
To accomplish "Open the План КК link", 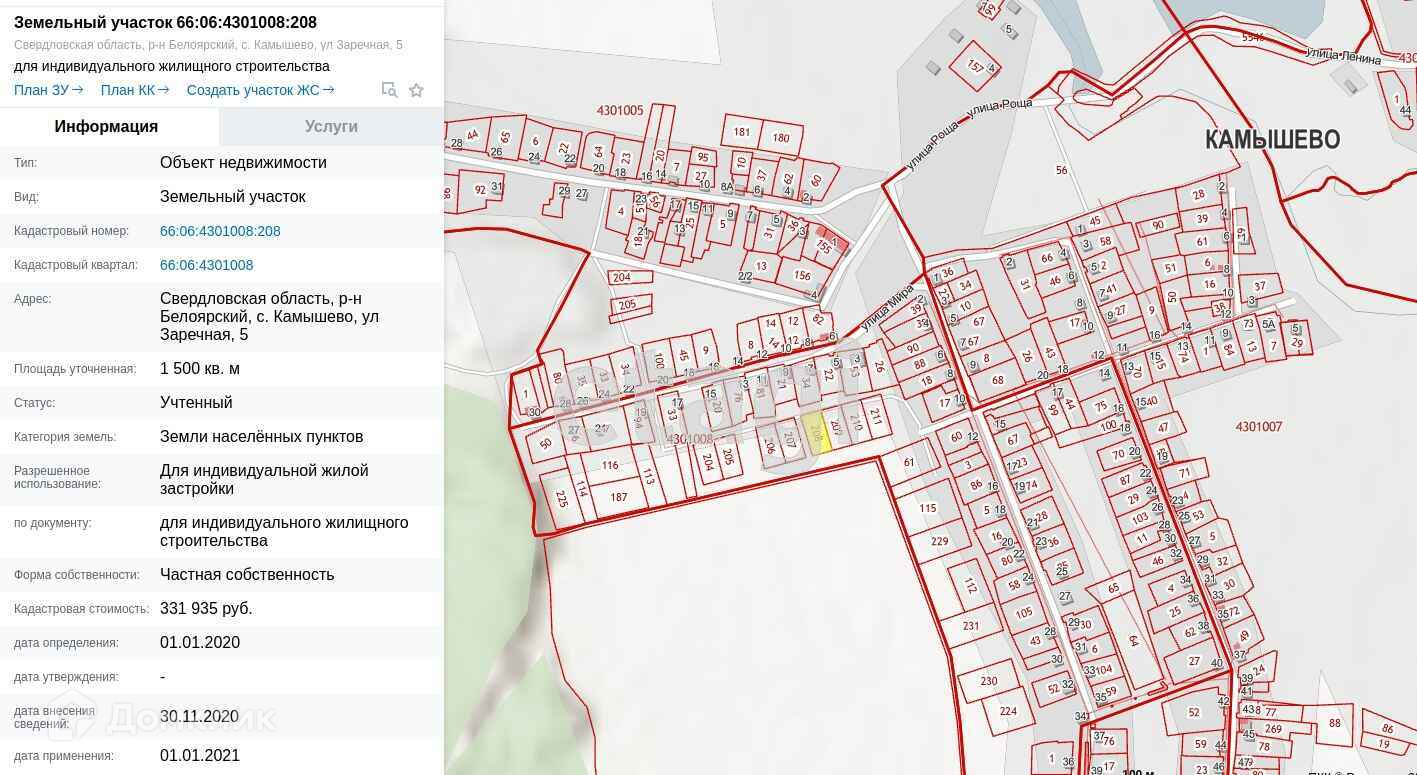I will pos(135,90).
